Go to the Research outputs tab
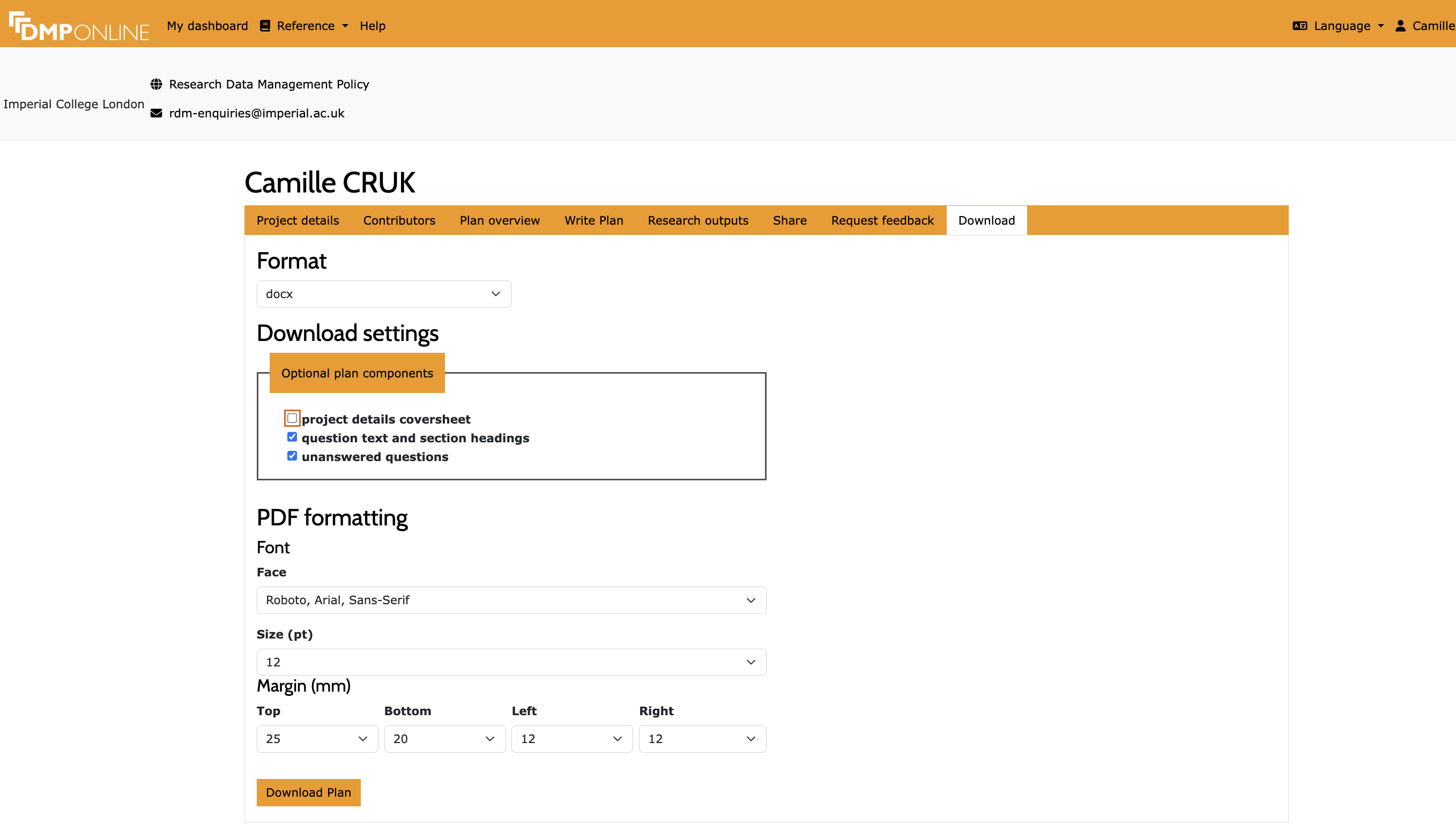 coord(697,220)
